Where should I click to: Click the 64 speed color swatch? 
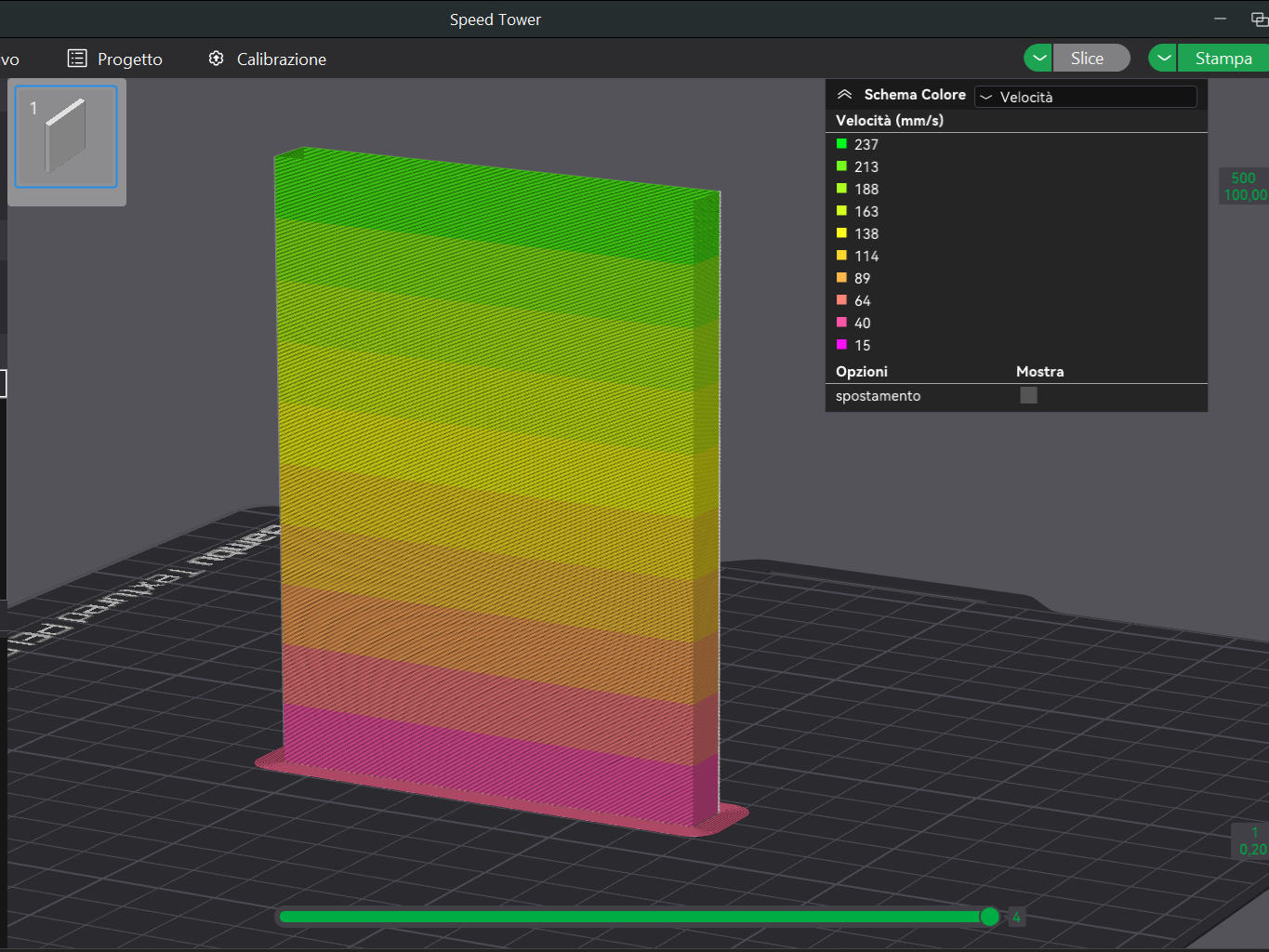click(x=841, y=300)
